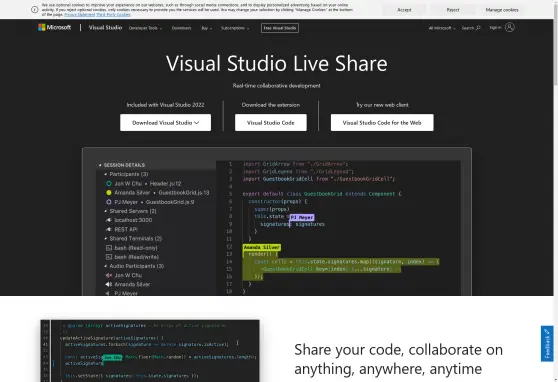Click the Microsoft logo
The width and height of the screenshot is (558, 382).
point(54,27)
